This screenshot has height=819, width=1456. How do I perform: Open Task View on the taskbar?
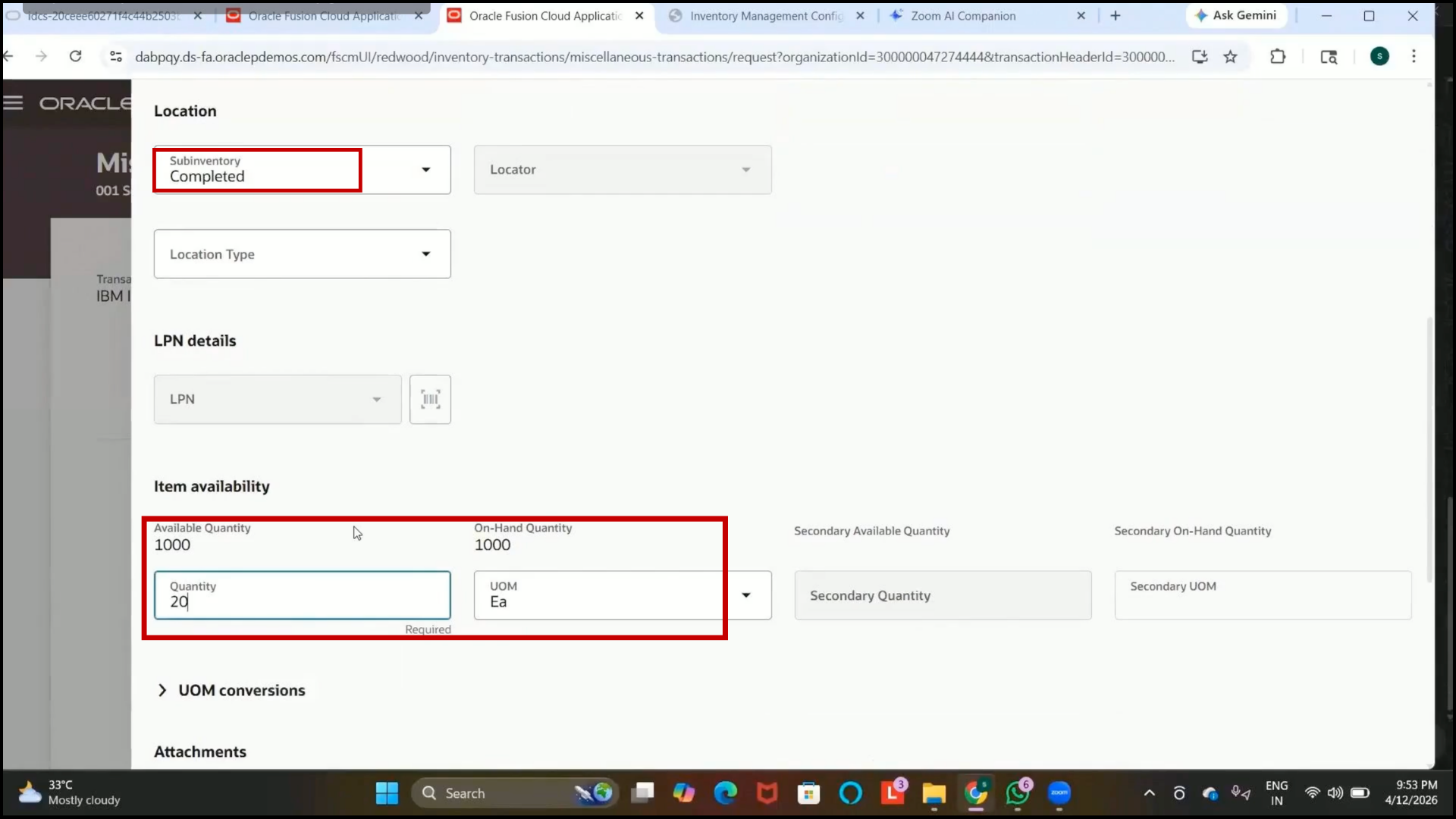coord(643,793)
